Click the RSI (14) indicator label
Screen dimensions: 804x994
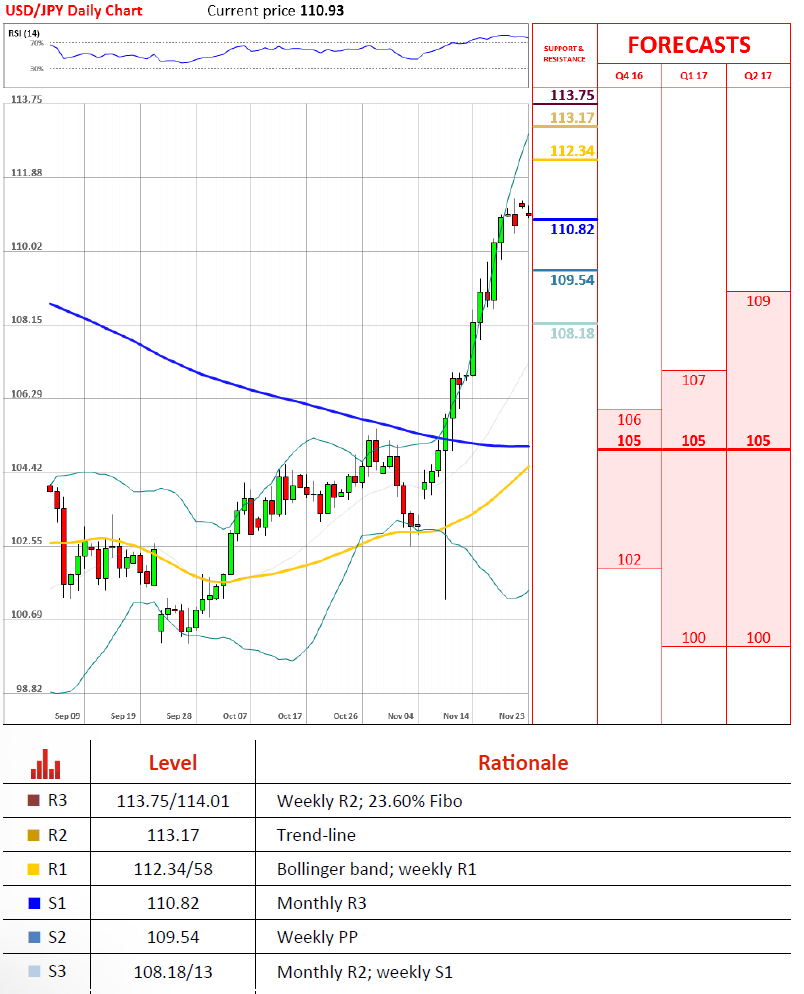pyautogui.click(x=24, y=33)
